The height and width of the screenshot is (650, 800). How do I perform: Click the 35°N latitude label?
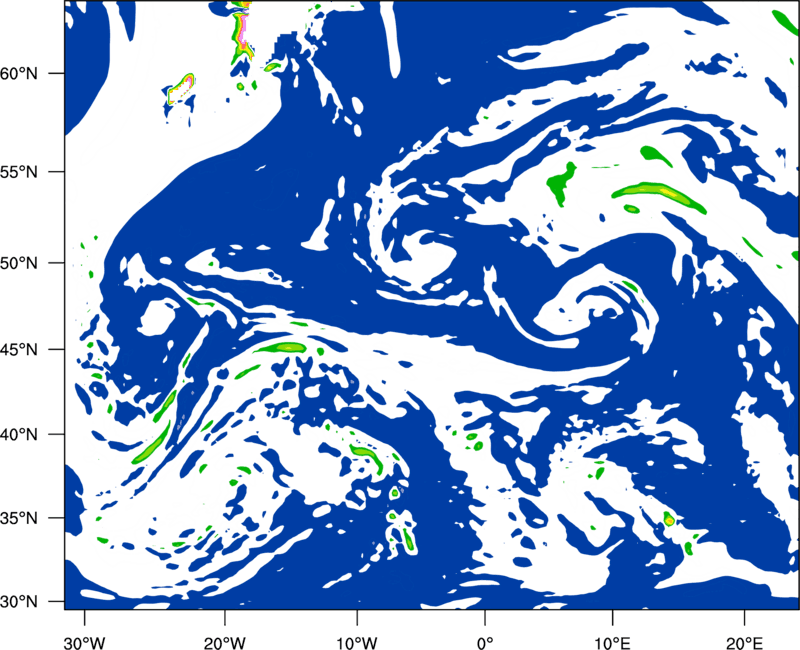[19, 518]
